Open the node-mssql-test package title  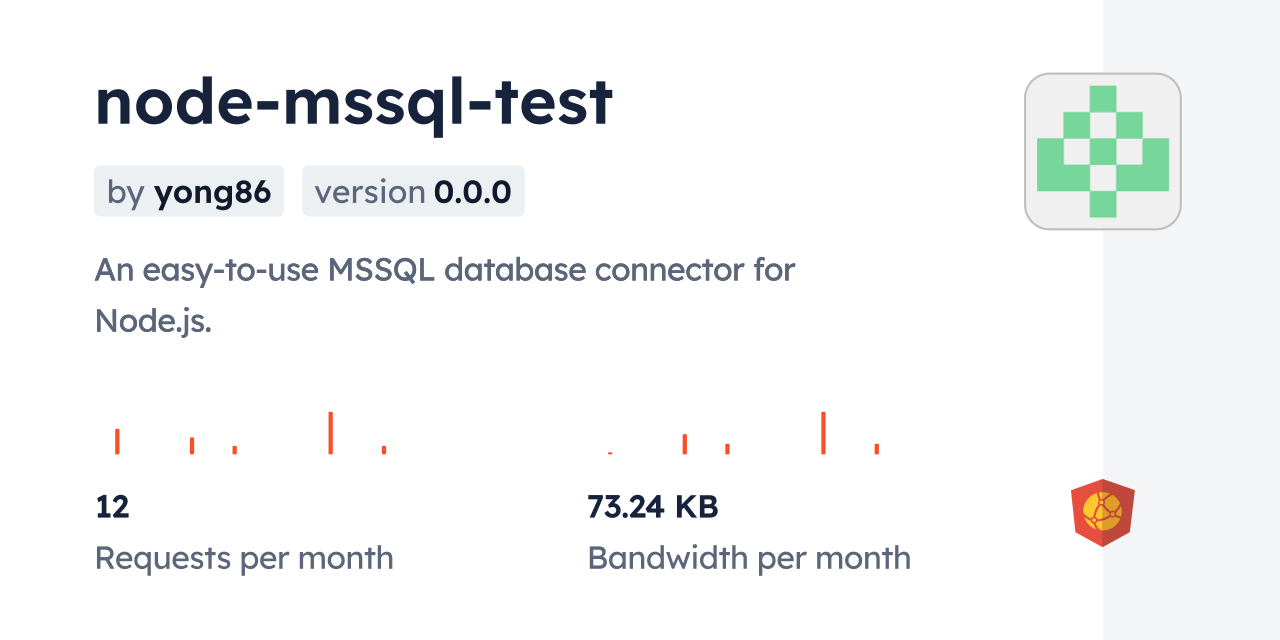click(x=353, y=103)
